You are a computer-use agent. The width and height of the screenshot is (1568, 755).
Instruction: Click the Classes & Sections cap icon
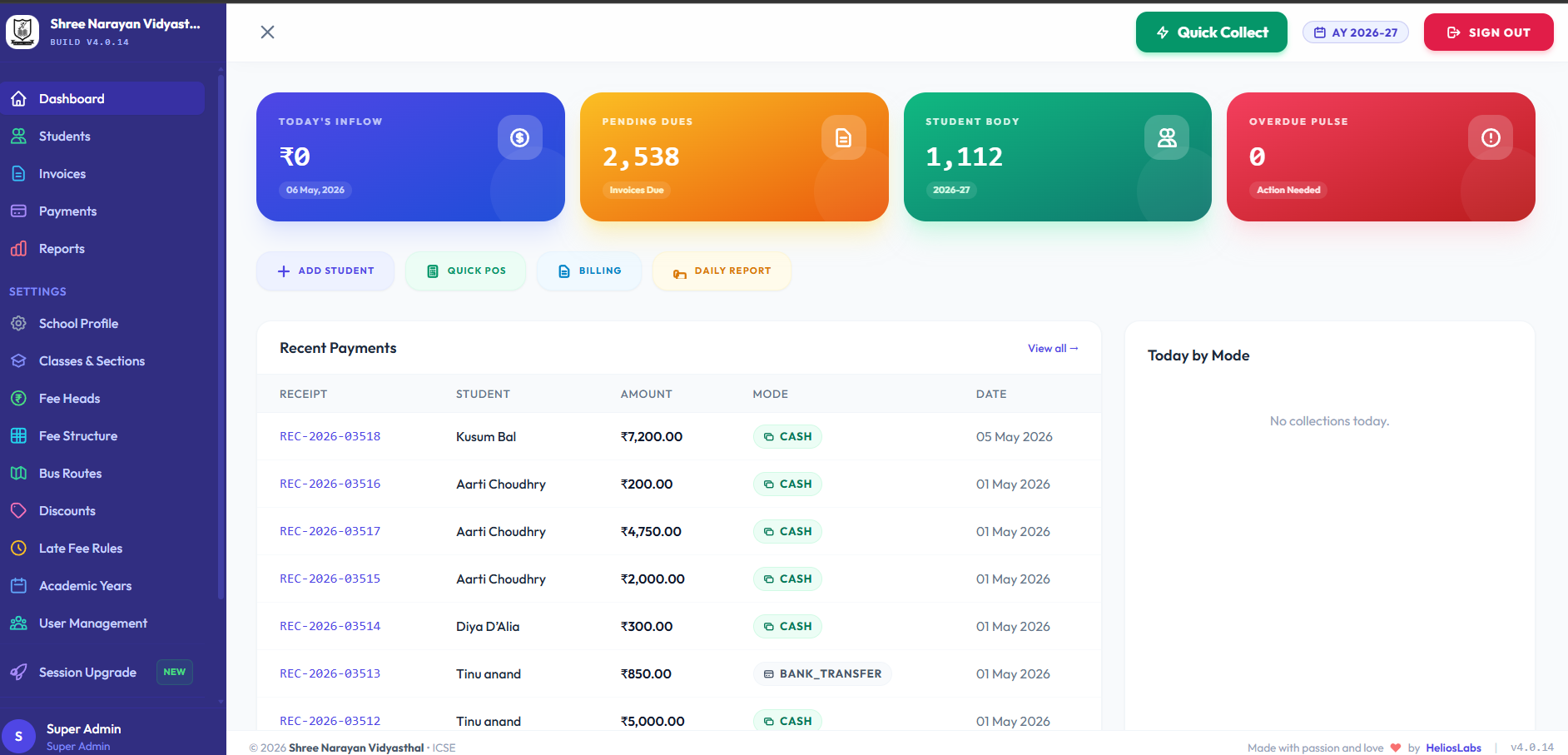(18, 360)
